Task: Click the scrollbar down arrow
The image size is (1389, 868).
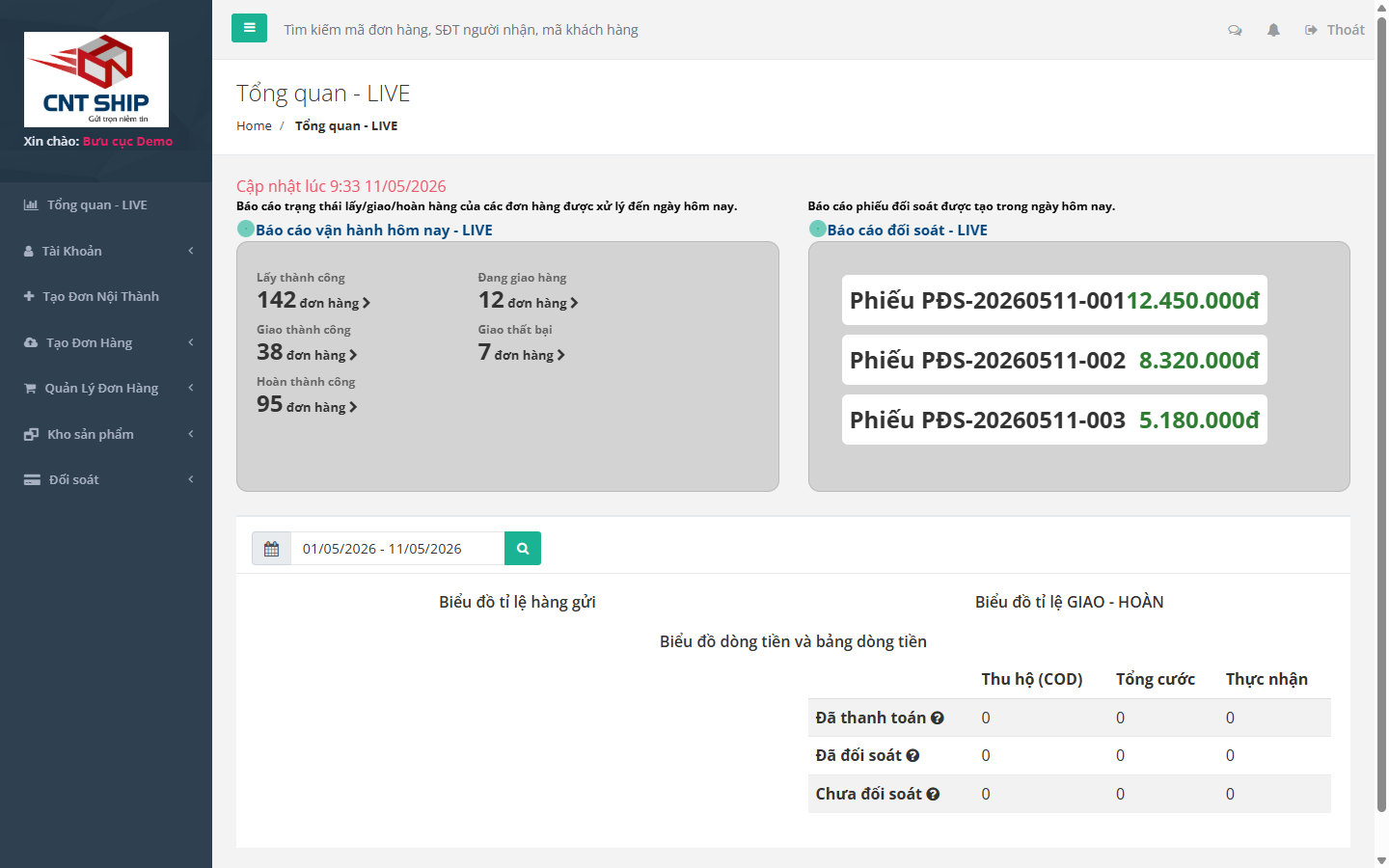Action: coord(1381,860)
